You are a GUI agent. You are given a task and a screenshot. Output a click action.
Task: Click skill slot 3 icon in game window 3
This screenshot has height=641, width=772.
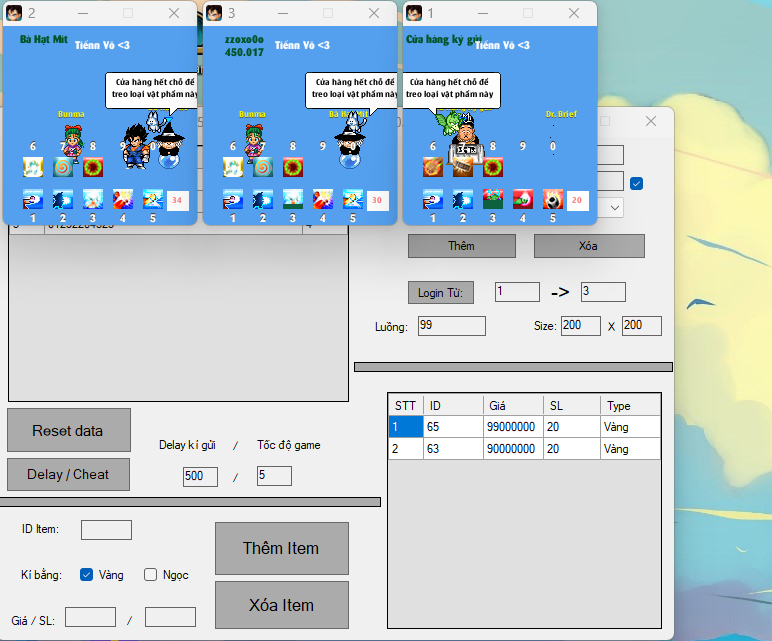click(293, 199)
